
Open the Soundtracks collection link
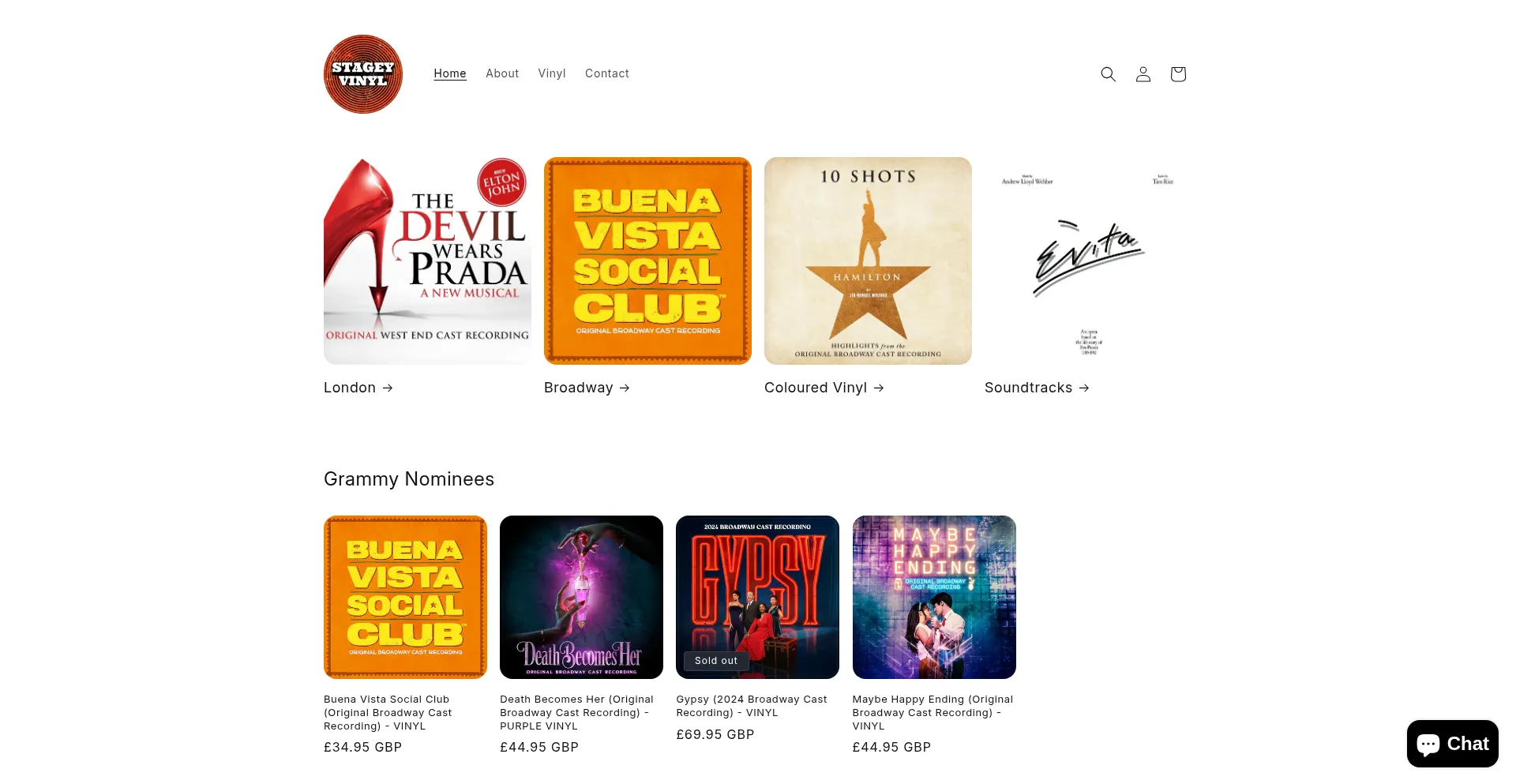click(x=1037, y=388)
